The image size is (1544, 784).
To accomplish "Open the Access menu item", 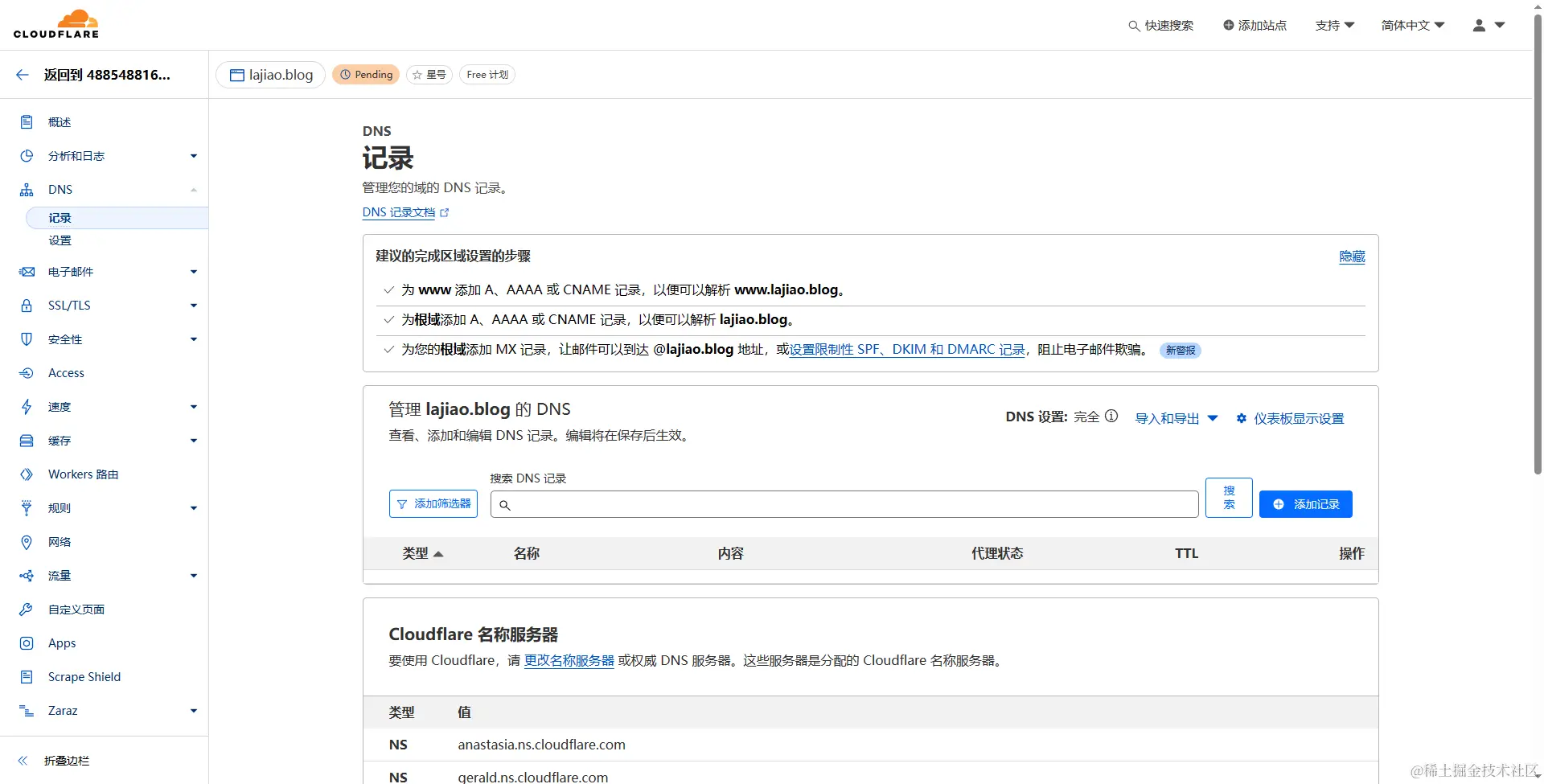I will 66,373.
